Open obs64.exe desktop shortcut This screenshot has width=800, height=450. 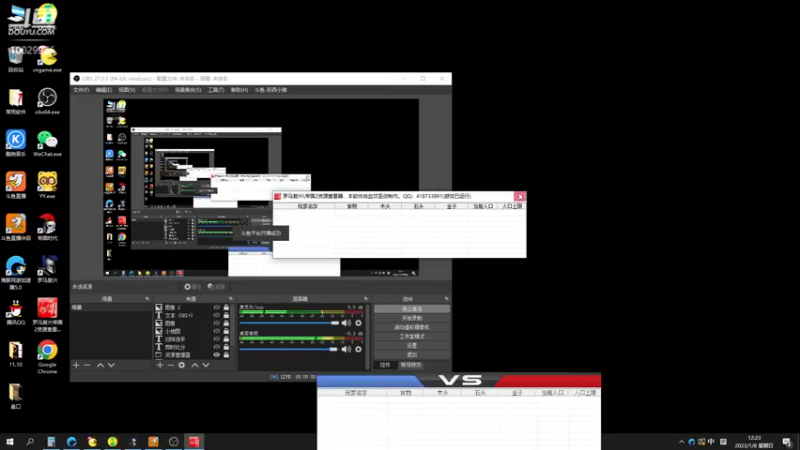pos(47,101)
